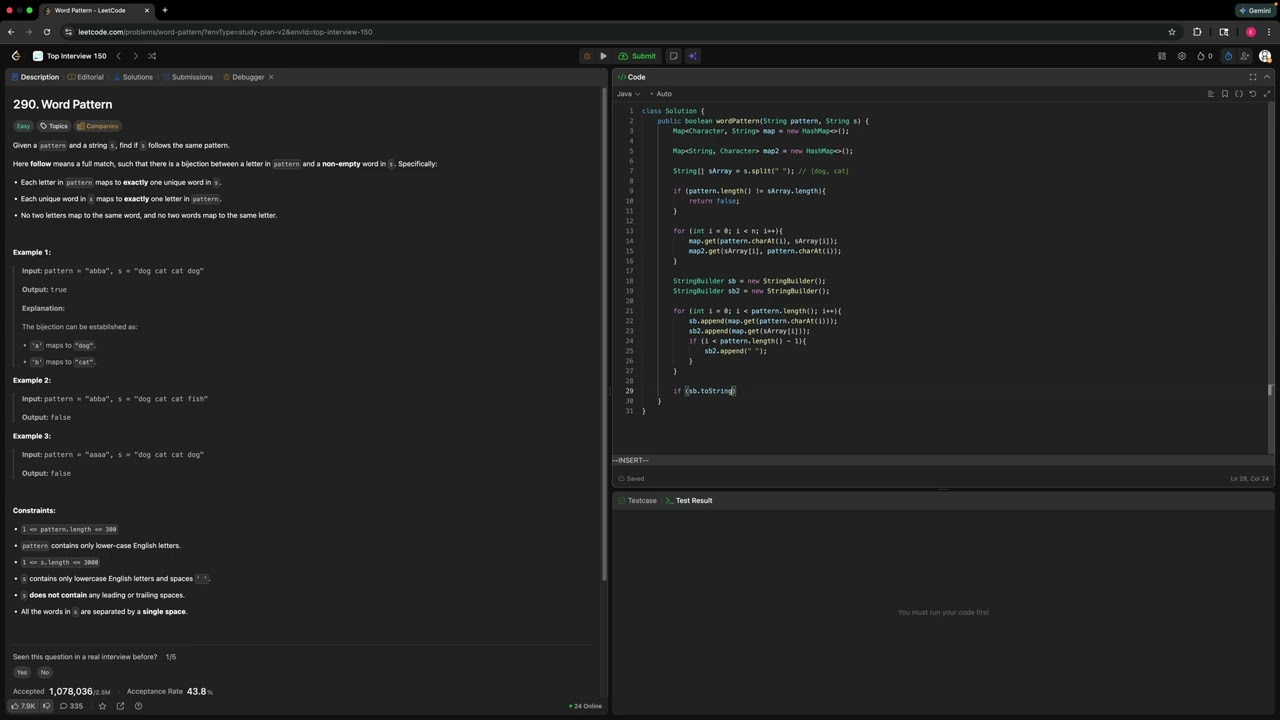Open the layout grid icon in top bar
1280x720 pixels.
click(x=1162, y=56)
